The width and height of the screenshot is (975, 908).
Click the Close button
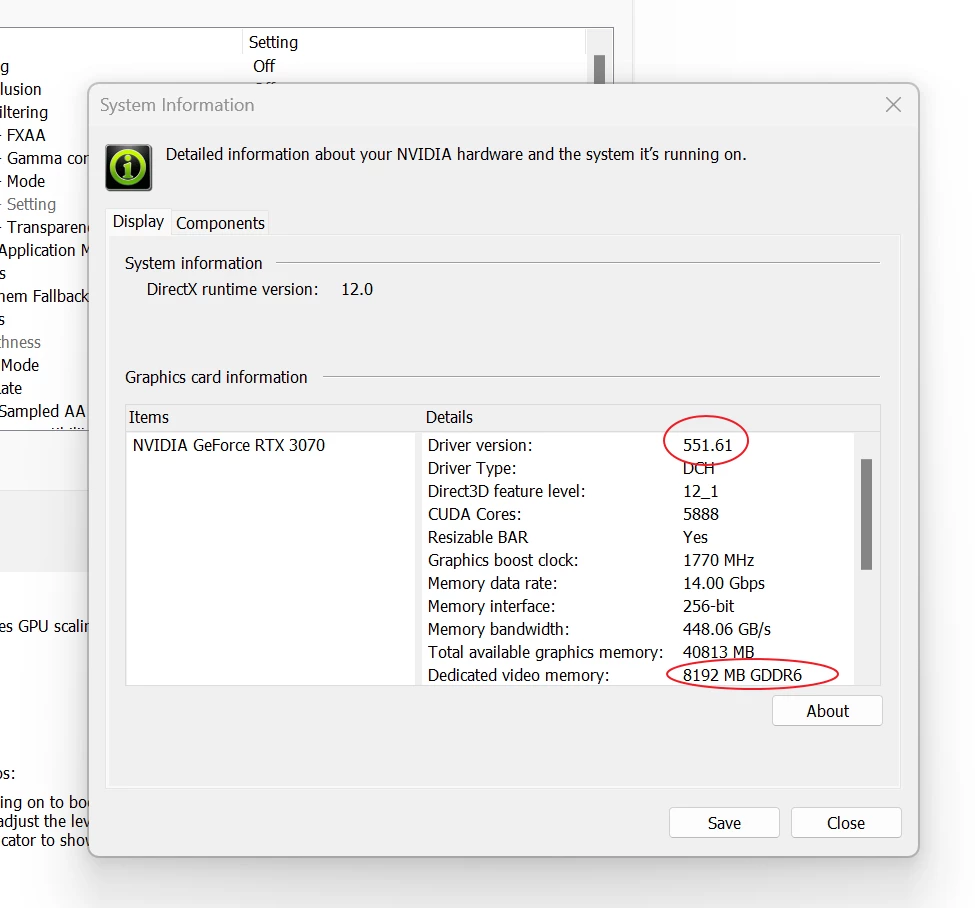click(846, 823)
